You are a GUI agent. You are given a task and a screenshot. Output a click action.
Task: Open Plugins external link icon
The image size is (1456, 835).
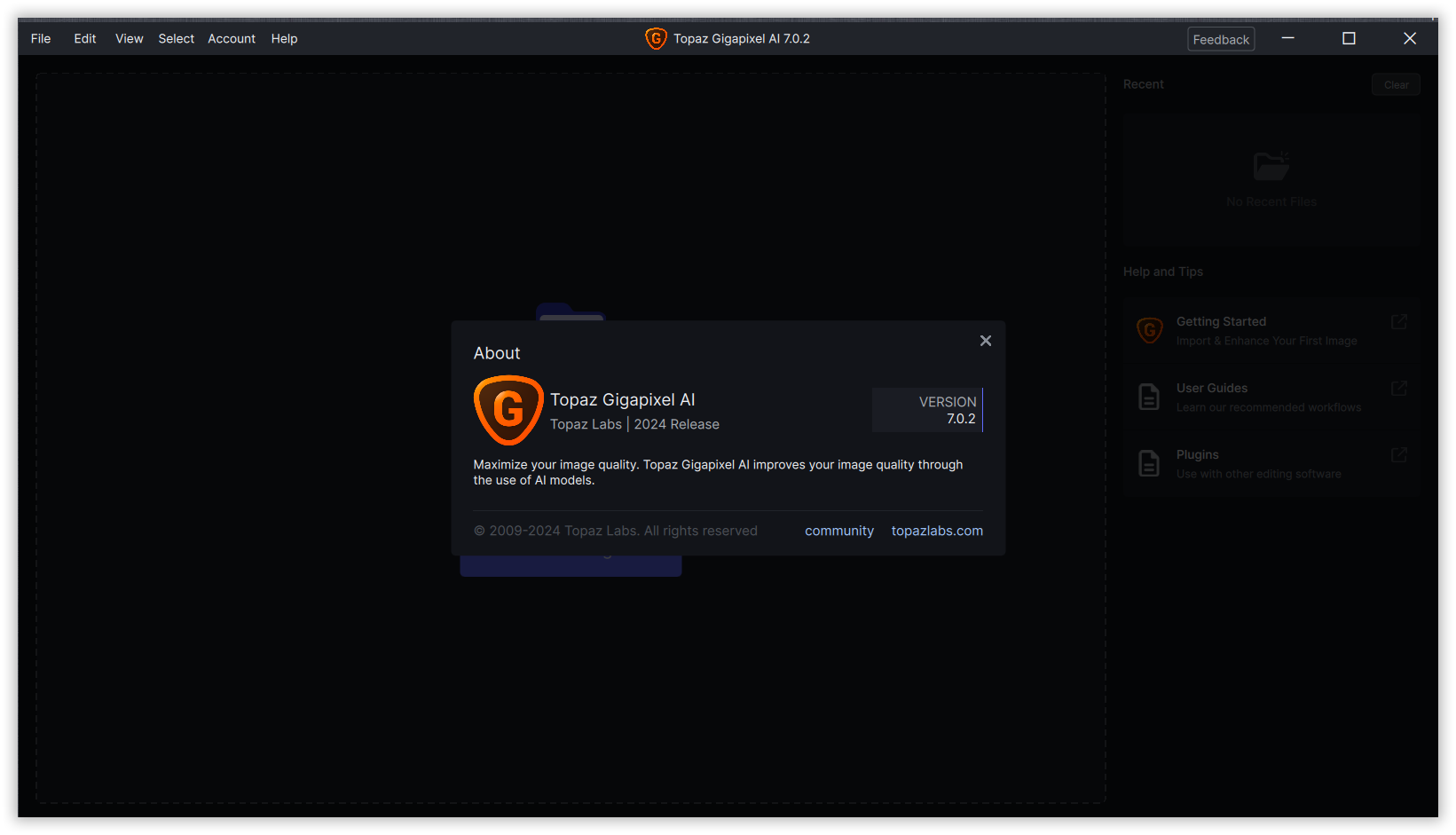[1399, 454]
